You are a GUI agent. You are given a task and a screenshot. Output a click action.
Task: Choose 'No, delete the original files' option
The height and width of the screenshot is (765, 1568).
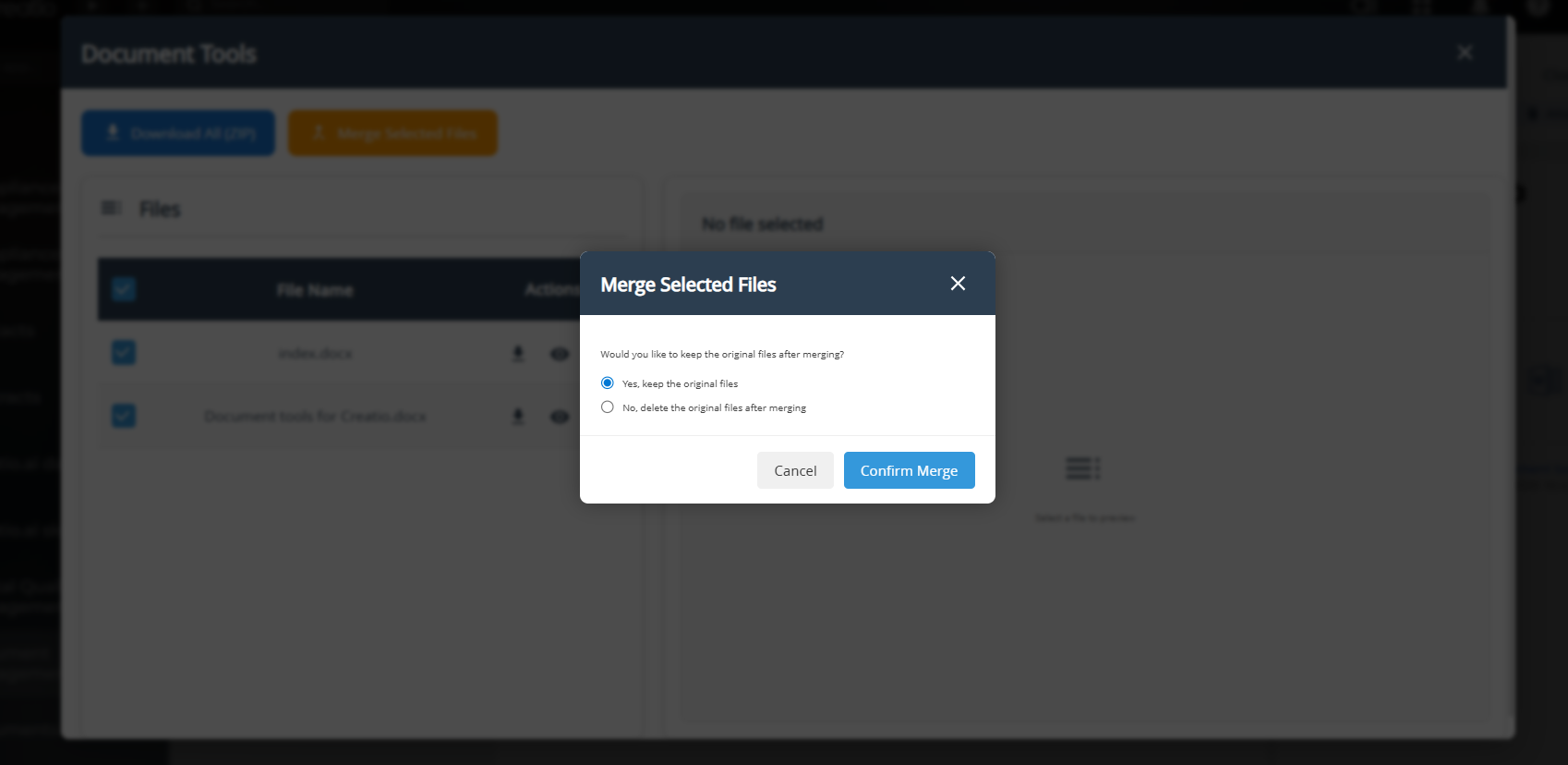pyautogui.click(x=608, y=407)
